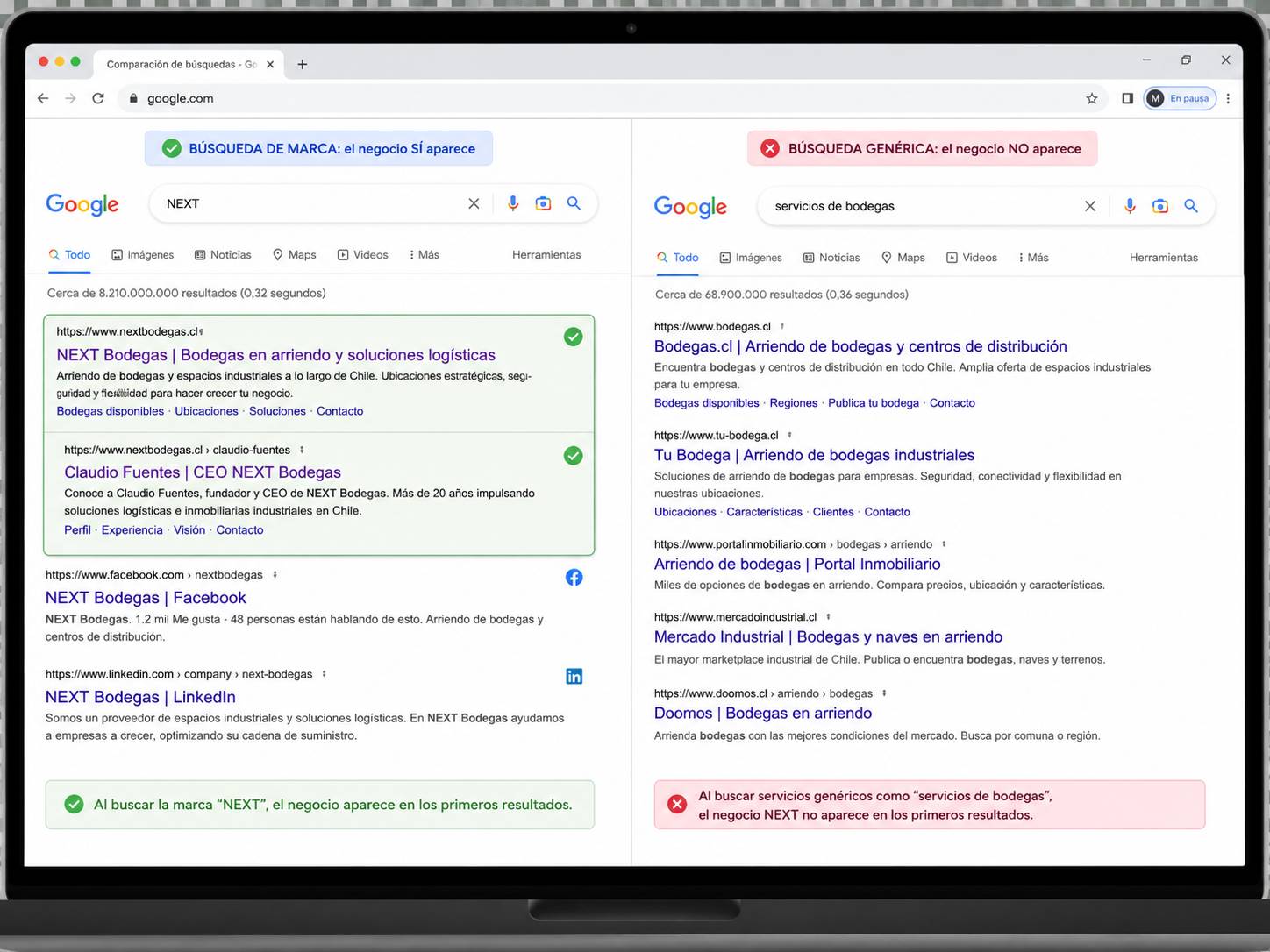Go back with the browser back arrow

pyautogui.click(x=43, y=98)
